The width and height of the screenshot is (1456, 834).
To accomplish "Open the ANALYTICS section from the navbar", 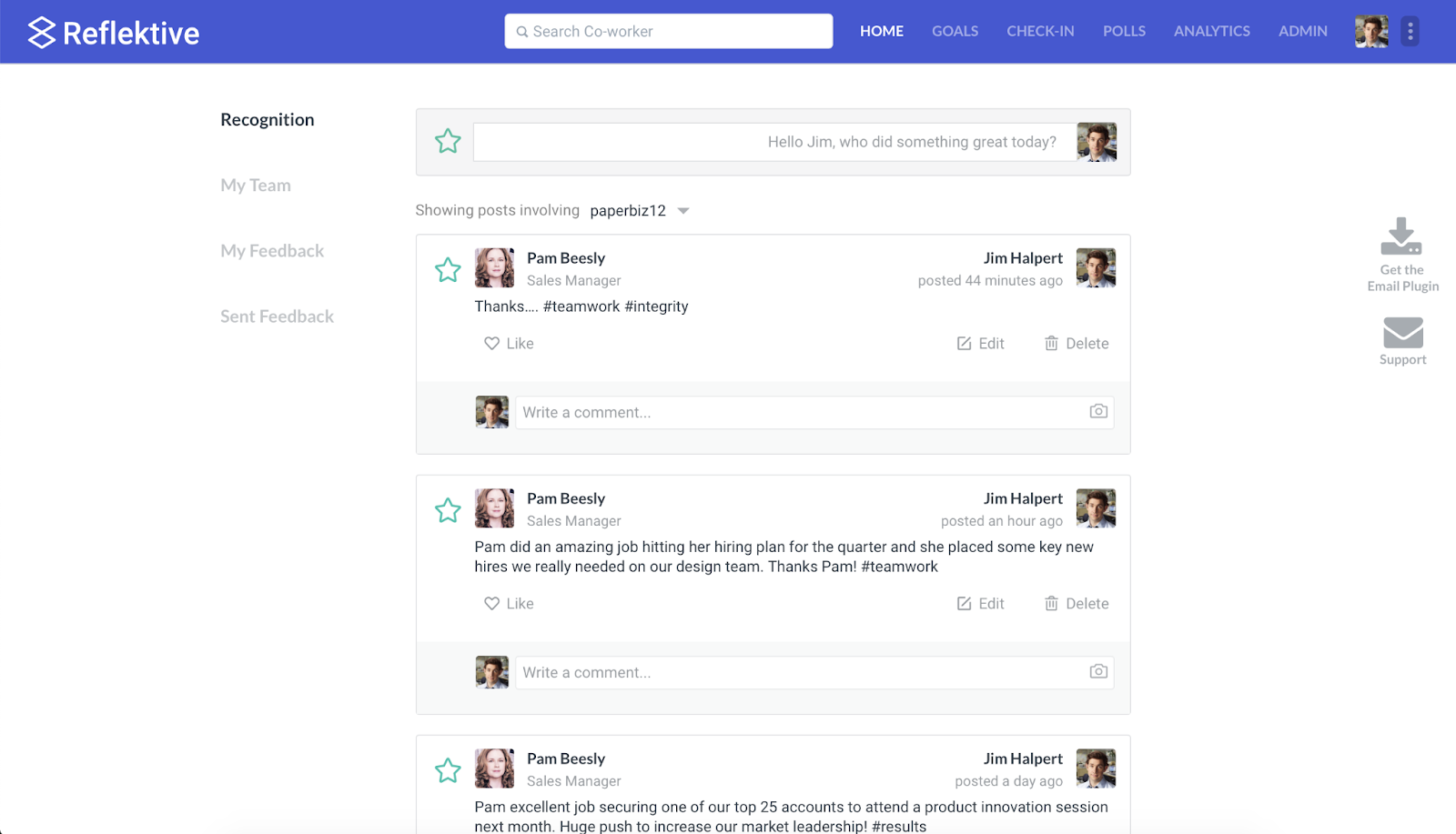I will [1211, 31].
